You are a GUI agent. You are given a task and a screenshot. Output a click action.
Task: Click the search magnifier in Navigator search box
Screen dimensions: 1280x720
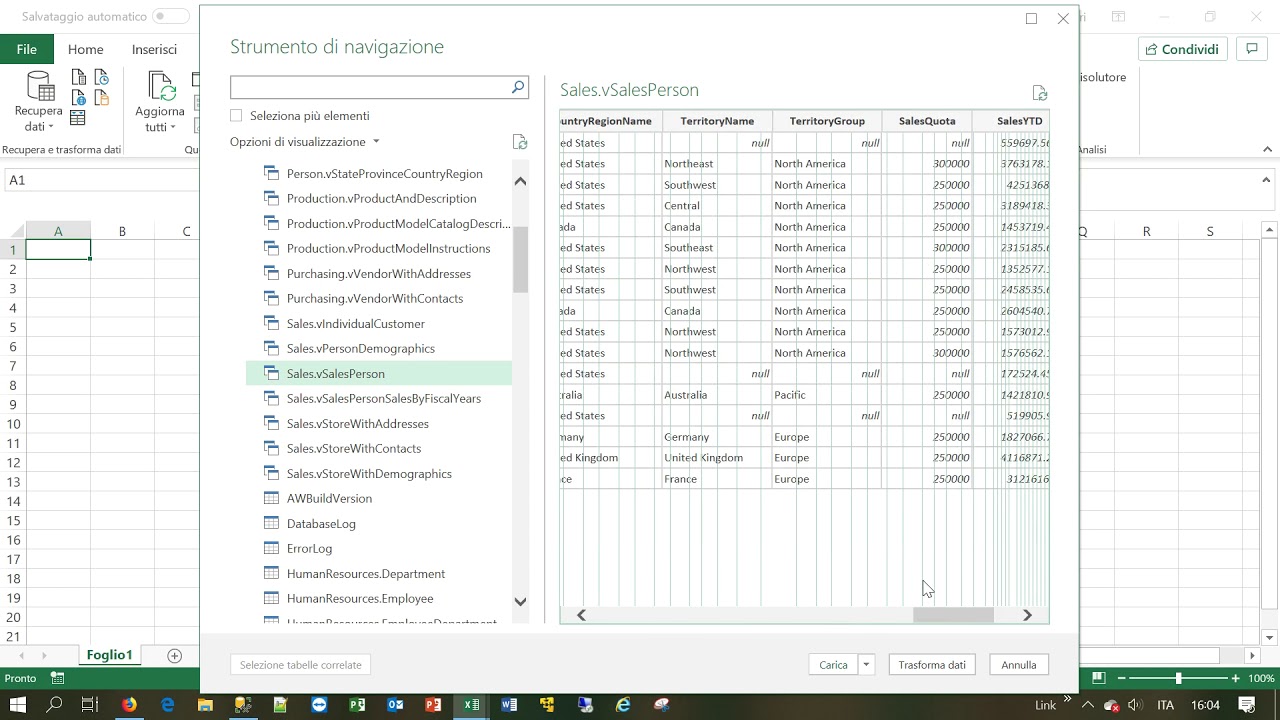(518, 87)
